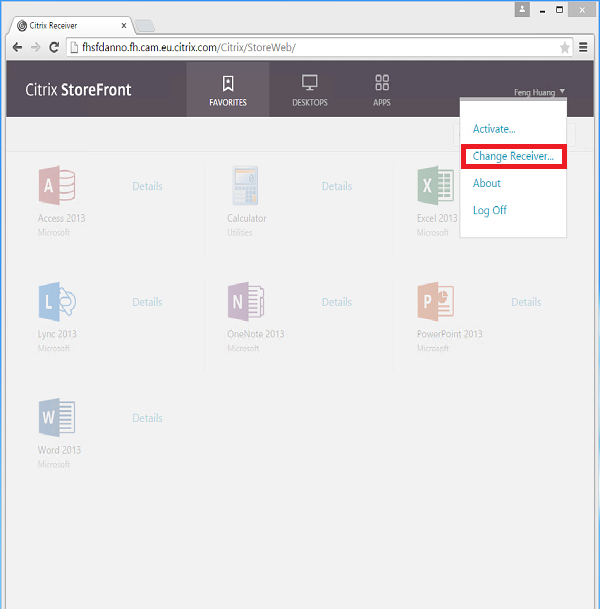View Details link for Access 2013

click(147, 186)
